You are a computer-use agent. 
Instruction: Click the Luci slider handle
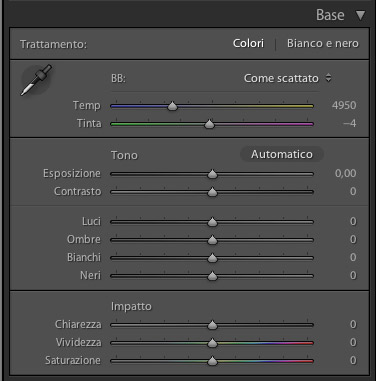212,222
